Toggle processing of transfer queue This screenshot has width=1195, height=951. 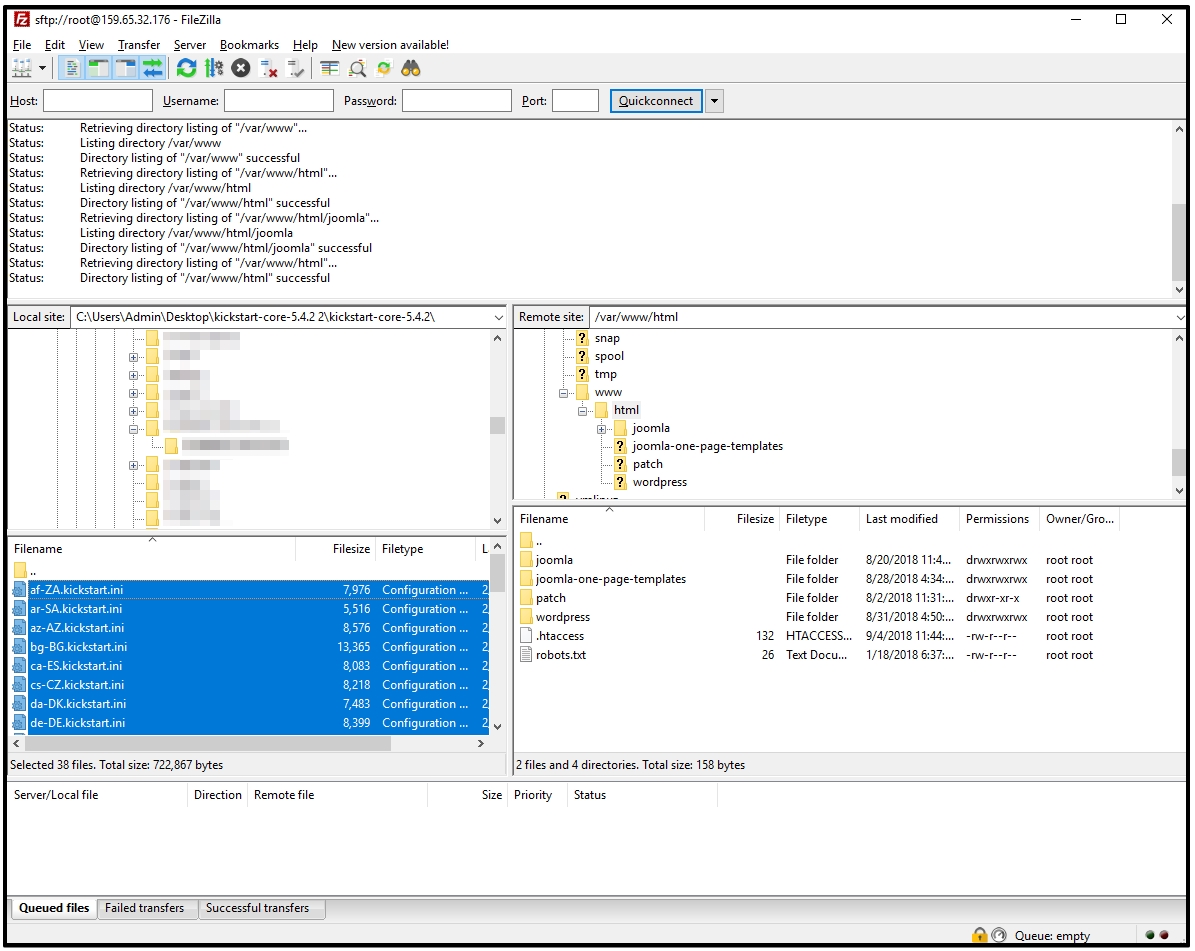214,69
